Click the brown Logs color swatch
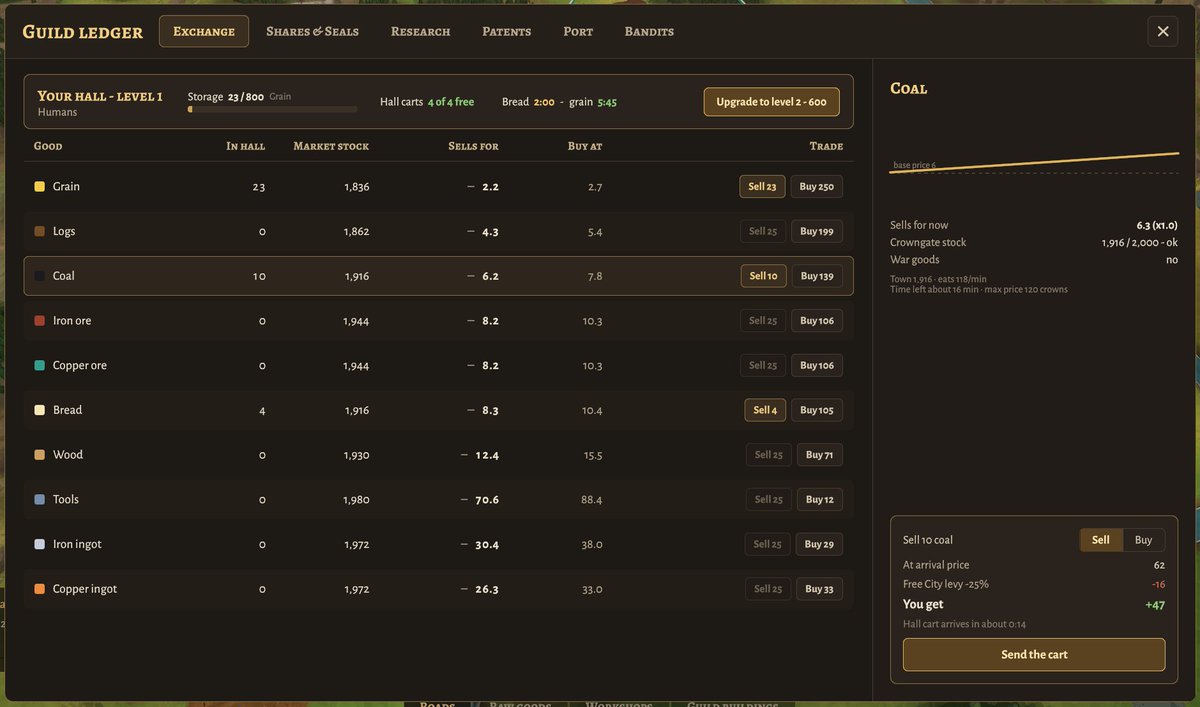 (39, 231)
